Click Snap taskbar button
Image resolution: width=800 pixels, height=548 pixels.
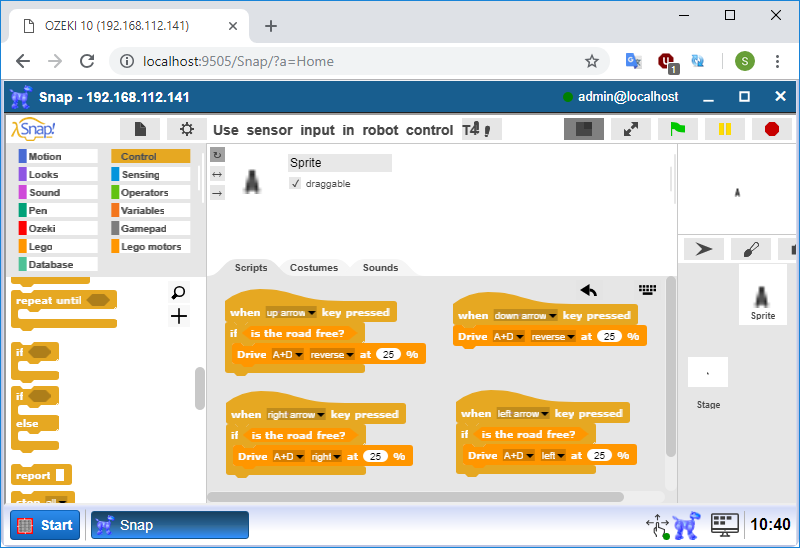[170, 525]
